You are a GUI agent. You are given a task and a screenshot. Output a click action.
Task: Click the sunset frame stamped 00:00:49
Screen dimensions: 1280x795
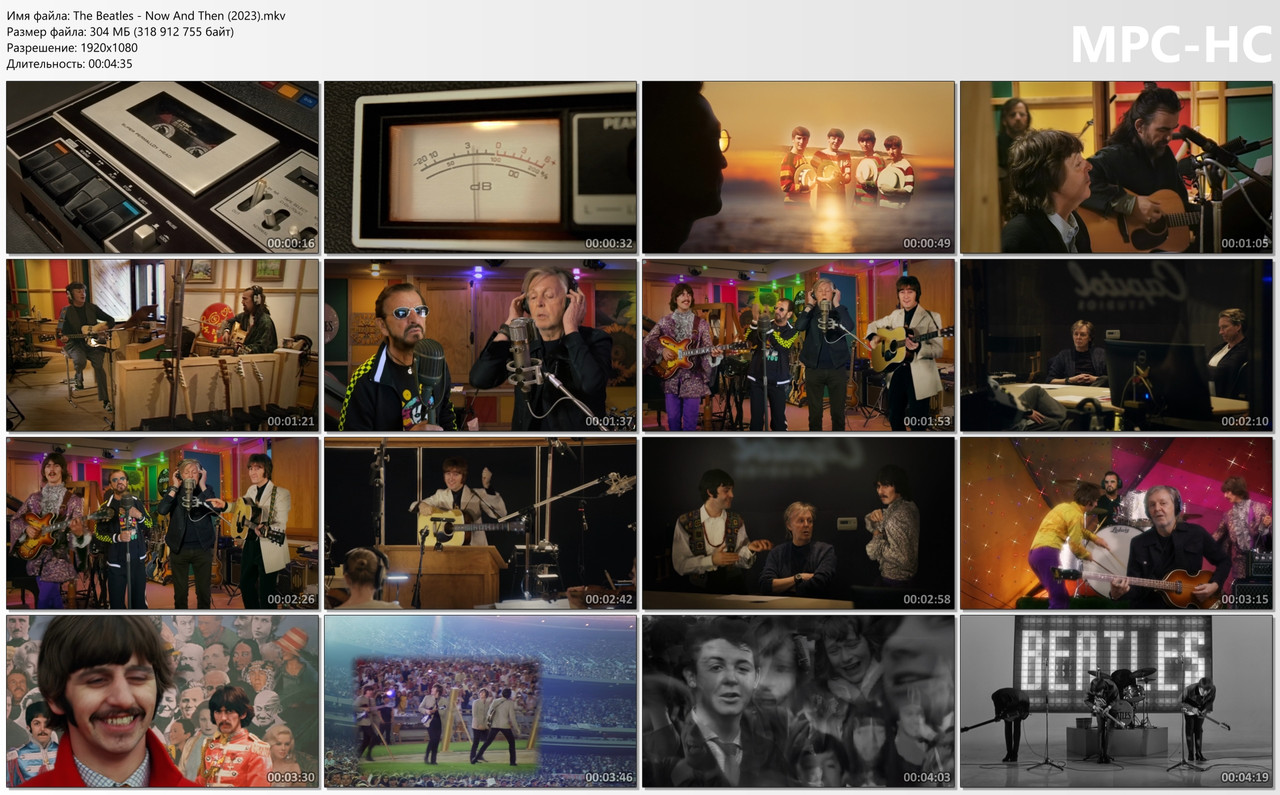798,167
